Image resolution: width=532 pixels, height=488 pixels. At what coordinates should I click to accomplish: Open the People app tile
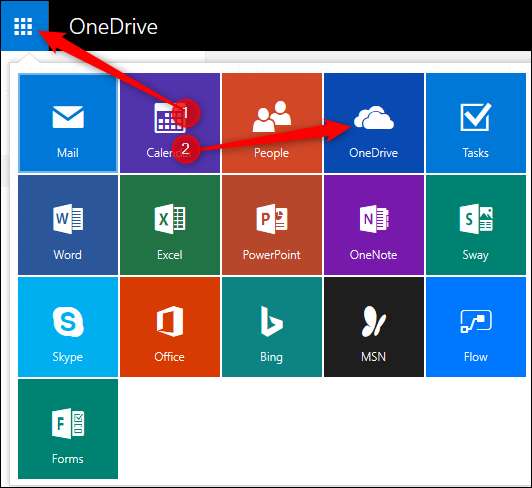272,123
